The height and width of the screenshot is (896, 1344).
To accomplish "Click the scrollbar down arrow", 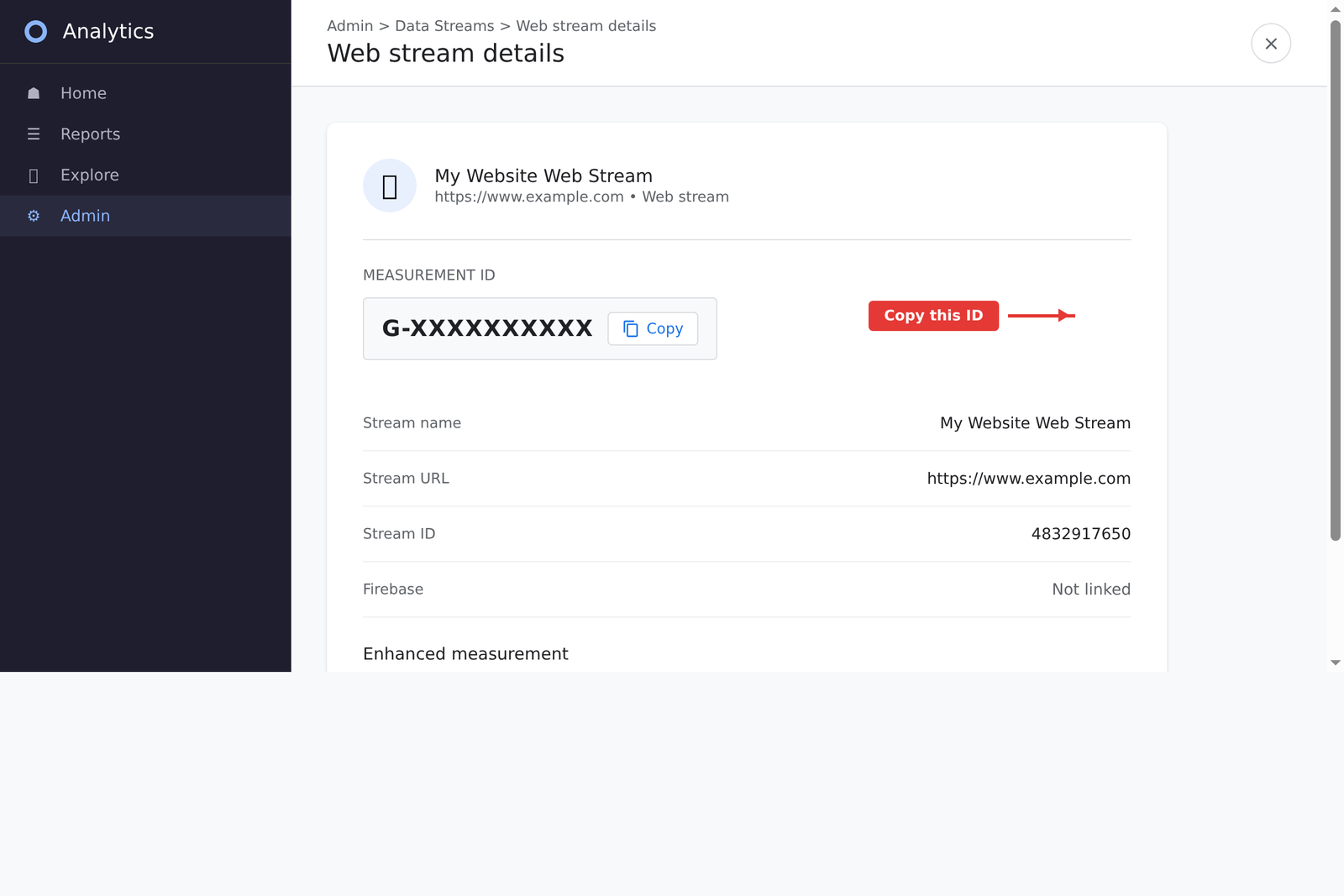I will 1337,663.
